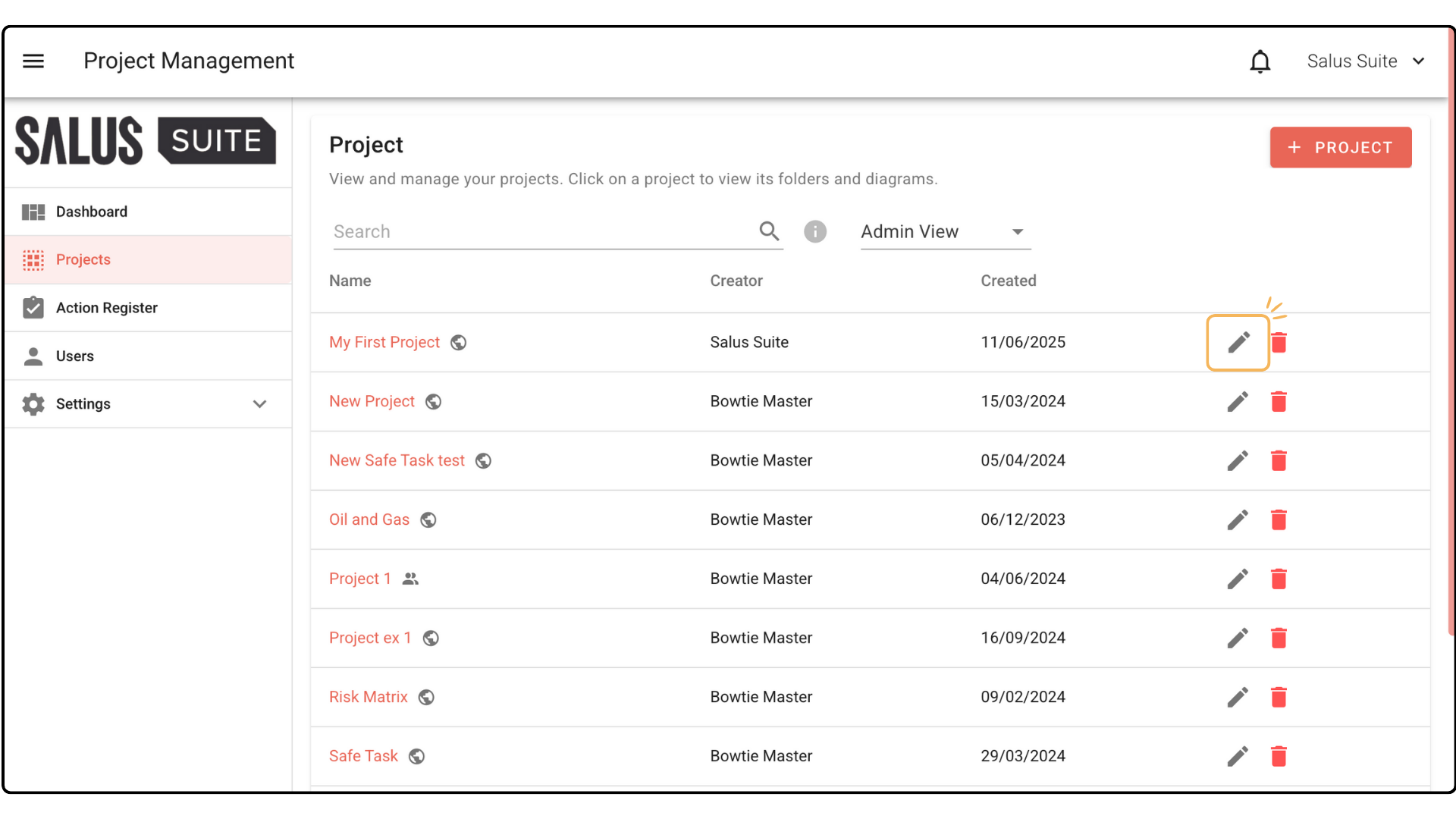Open the Project ex 1 link
This screenshot has width=1456, height=819.
click(370, 639)
